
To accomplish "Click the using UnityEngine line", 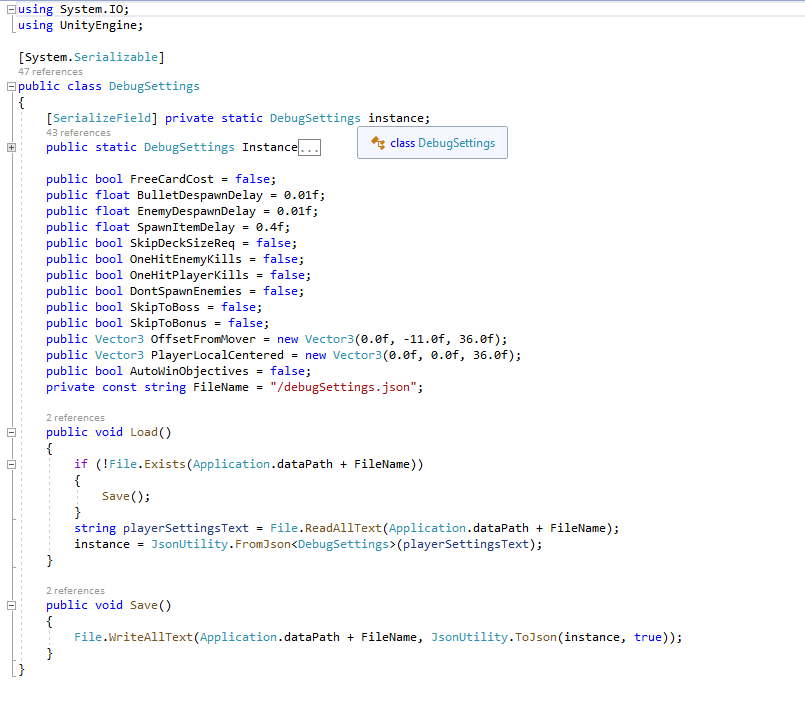I will [x=81, y=25].
